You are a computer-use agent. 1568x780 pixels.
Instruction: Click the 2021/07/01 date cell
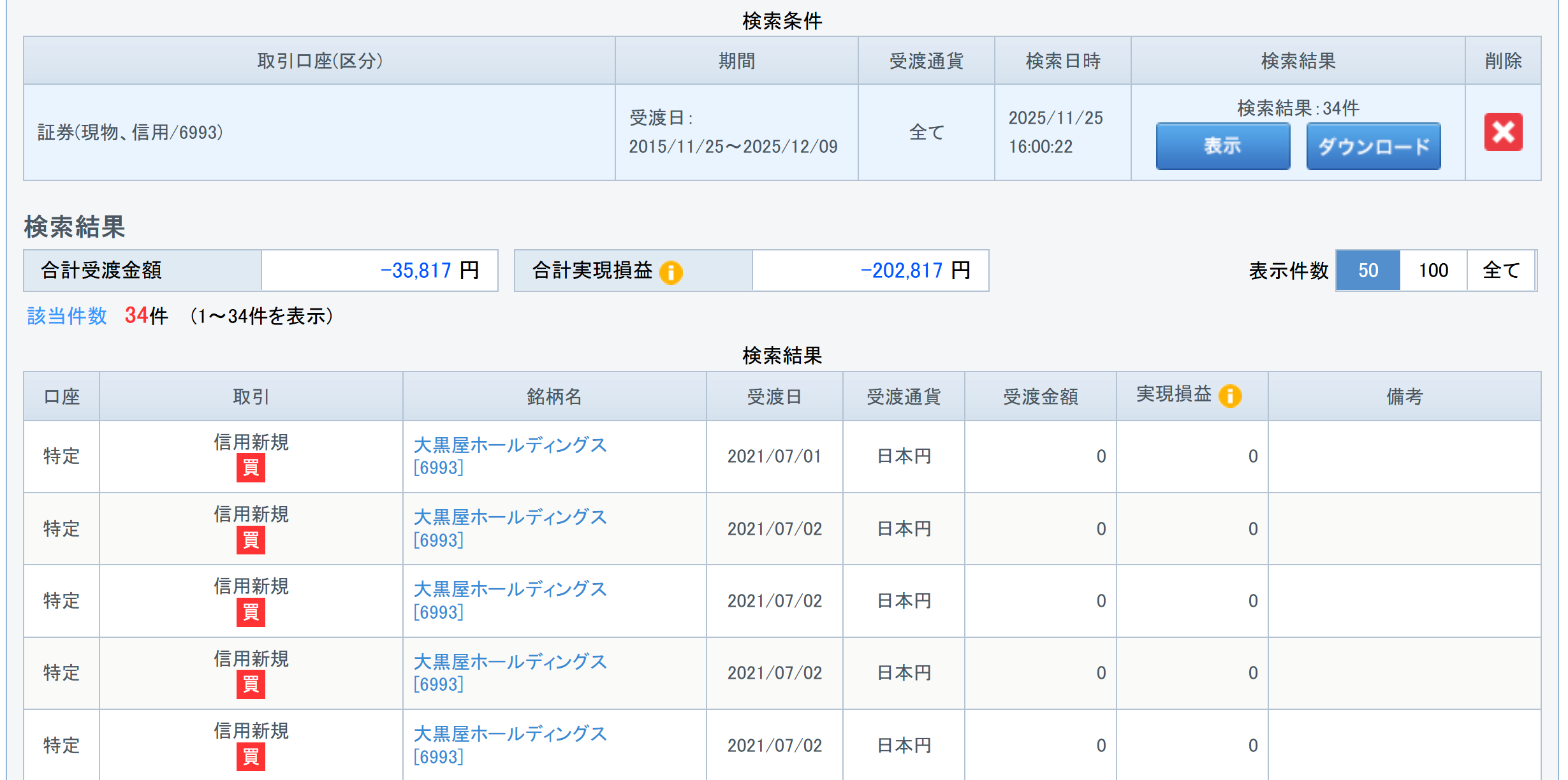774,456
